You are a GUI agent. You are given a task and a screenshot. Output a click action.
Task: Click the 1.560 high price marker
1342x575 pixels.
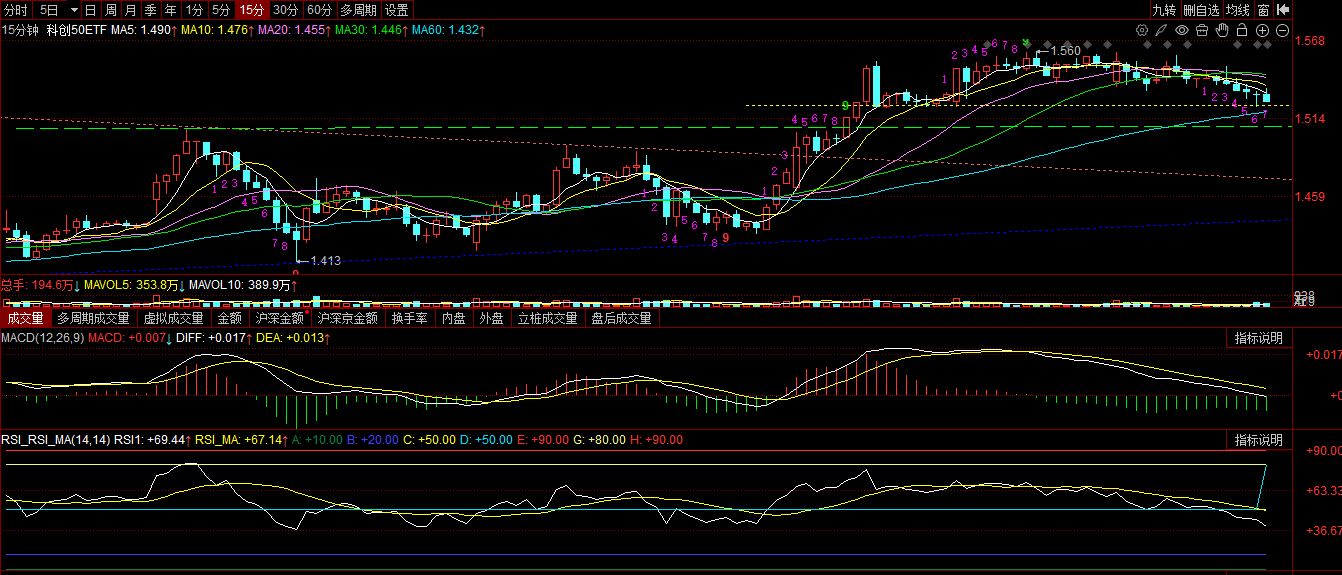coord(1066,50)
